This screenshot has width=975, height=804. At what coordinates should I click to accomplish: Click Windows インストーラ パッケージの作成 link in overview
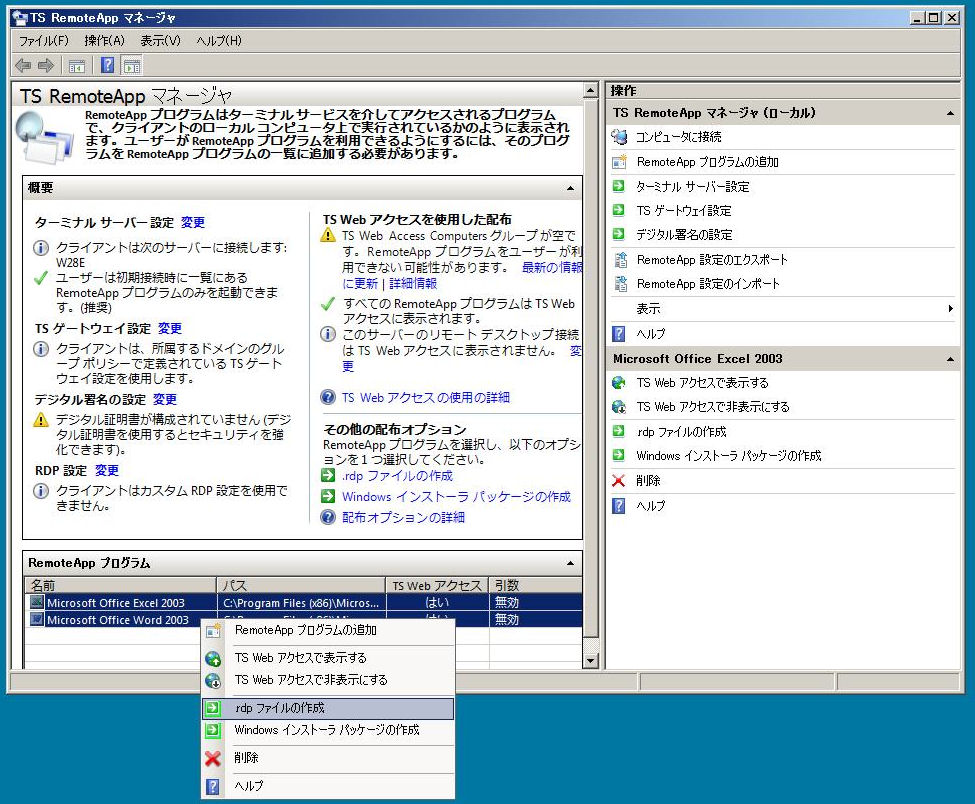(456, 497)
